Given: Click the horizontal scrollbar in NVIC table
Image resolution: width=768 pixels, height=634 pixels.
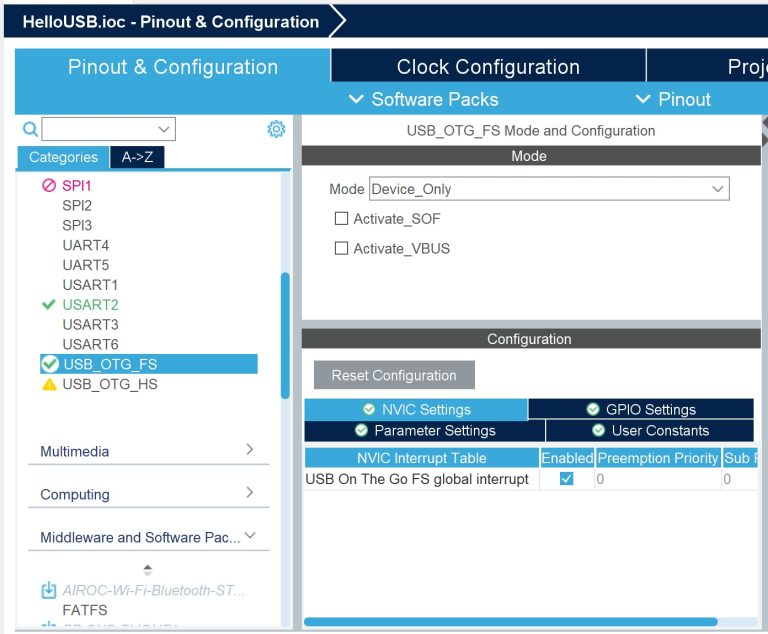Looking at the screenshot, I should pyautogui.click(x=510, y=622).
